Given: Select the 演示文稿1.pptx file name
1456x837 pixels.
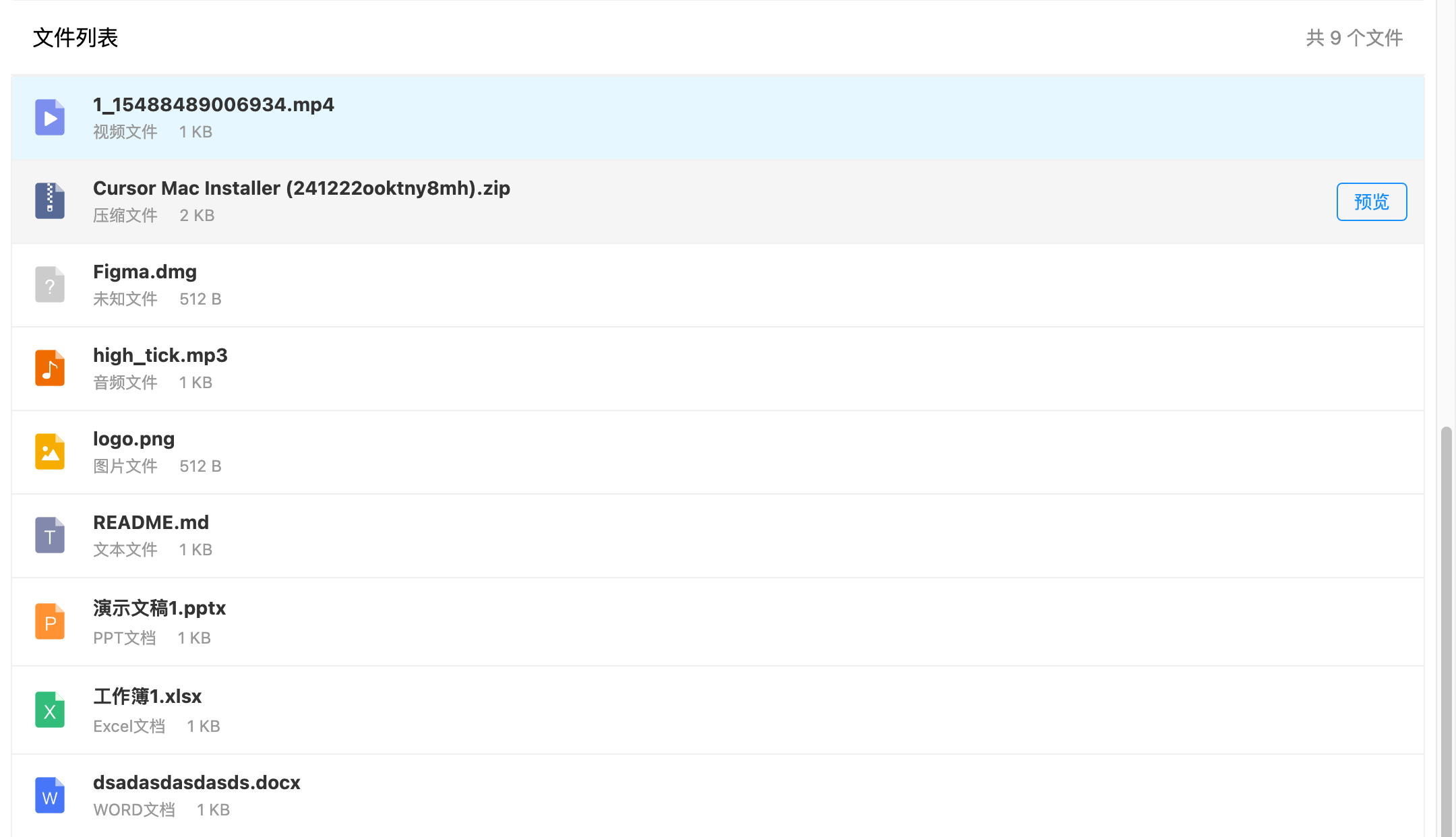Looking at the screenshot, I should [159, 608].
